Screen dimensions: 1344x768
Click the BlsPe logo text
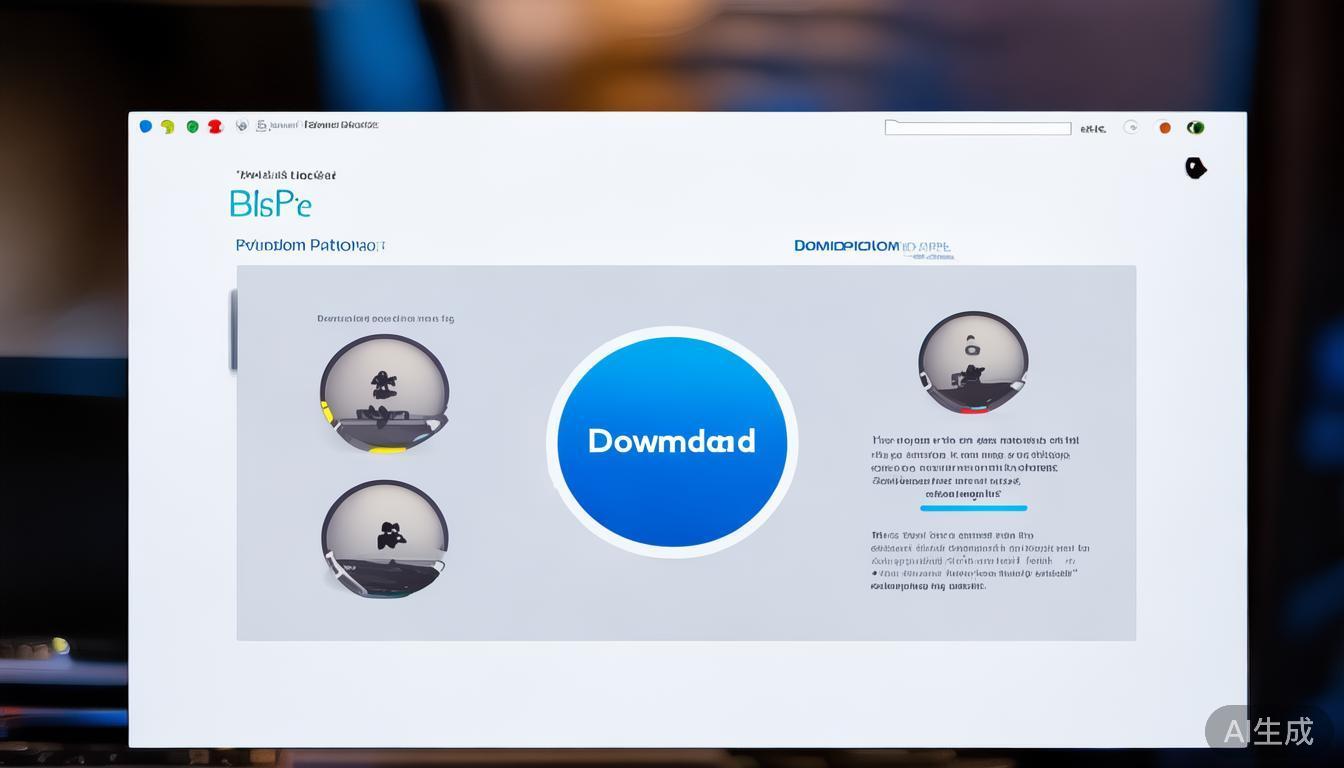pyautogui.click(x=270, y=204)
